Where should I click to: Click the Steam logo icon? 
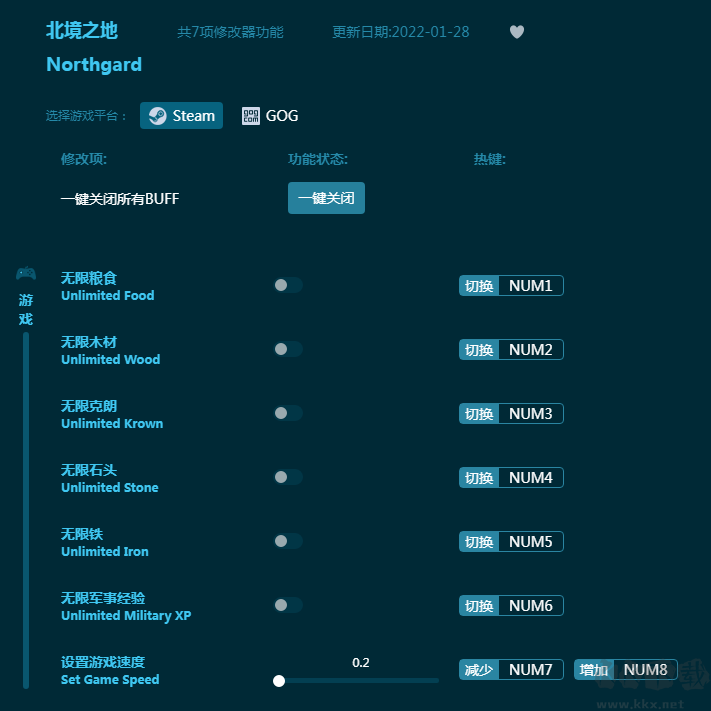[157, 116]
